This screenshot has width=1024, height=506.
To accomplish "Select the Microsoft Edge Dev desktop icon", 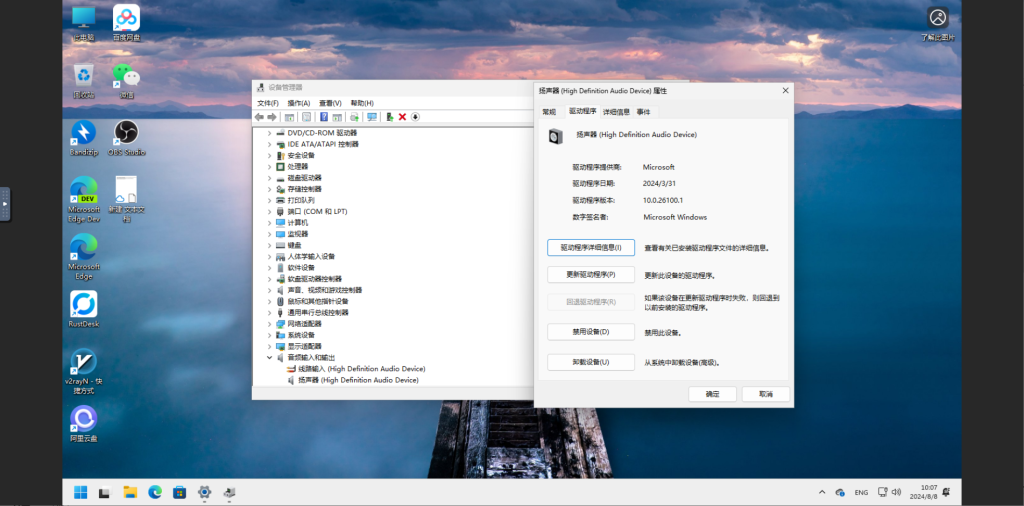I will point(84,199).
